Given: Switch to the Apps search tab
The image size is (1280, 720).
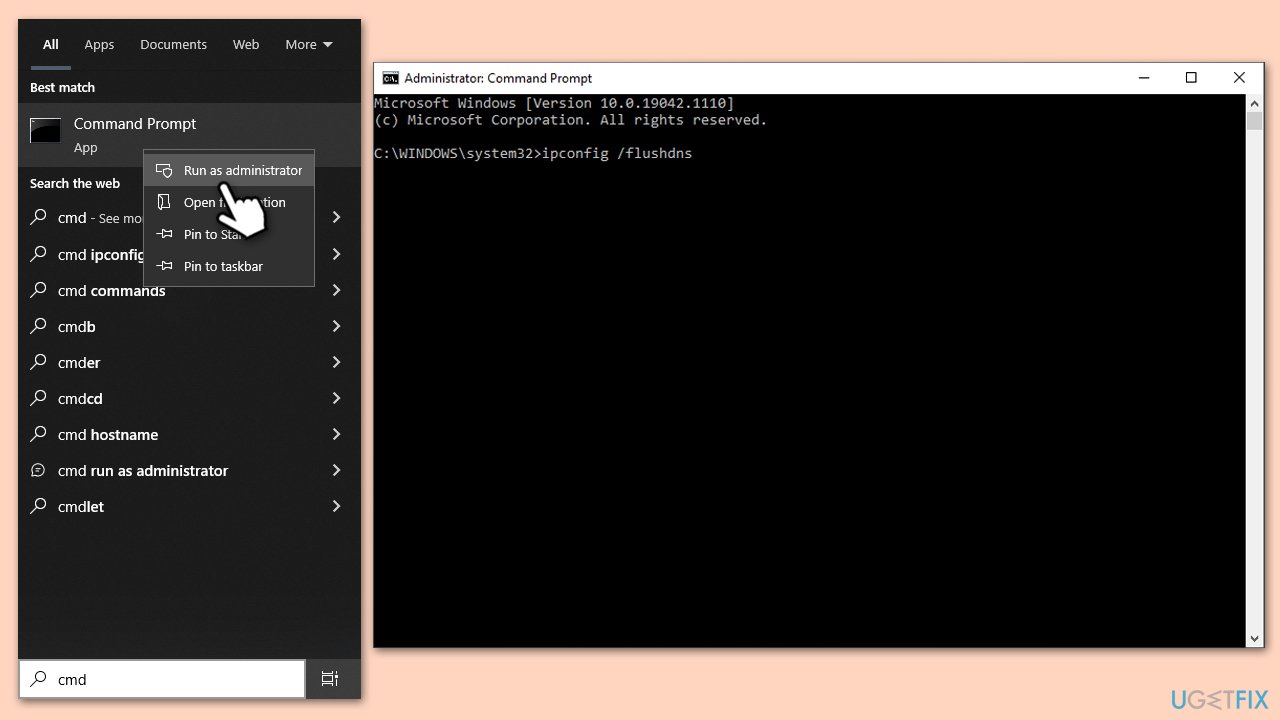Looking at the screenshot, I should tap(99, 44).
